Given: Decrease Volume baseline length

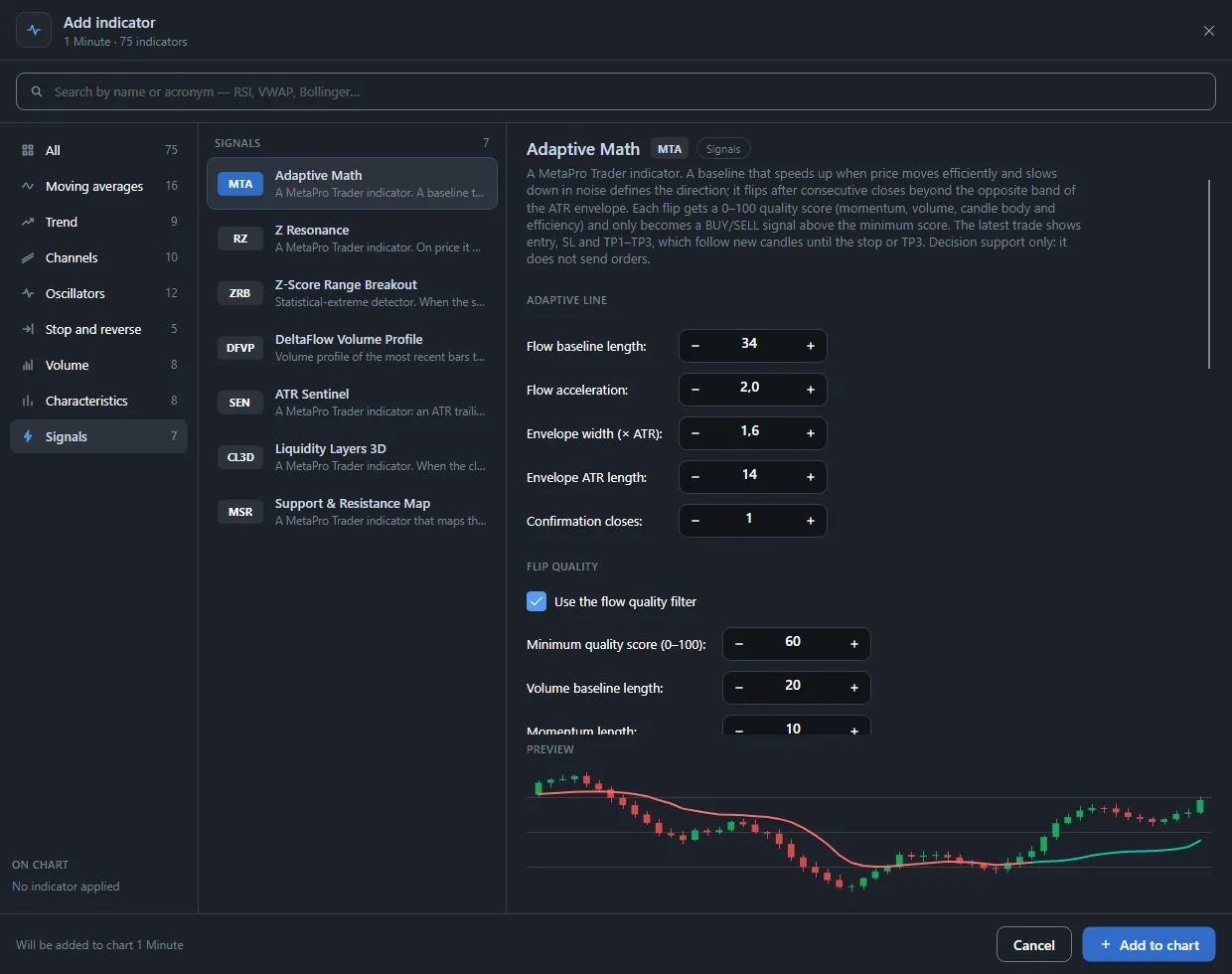Looking at the screenshot, I should coord(739,688).
